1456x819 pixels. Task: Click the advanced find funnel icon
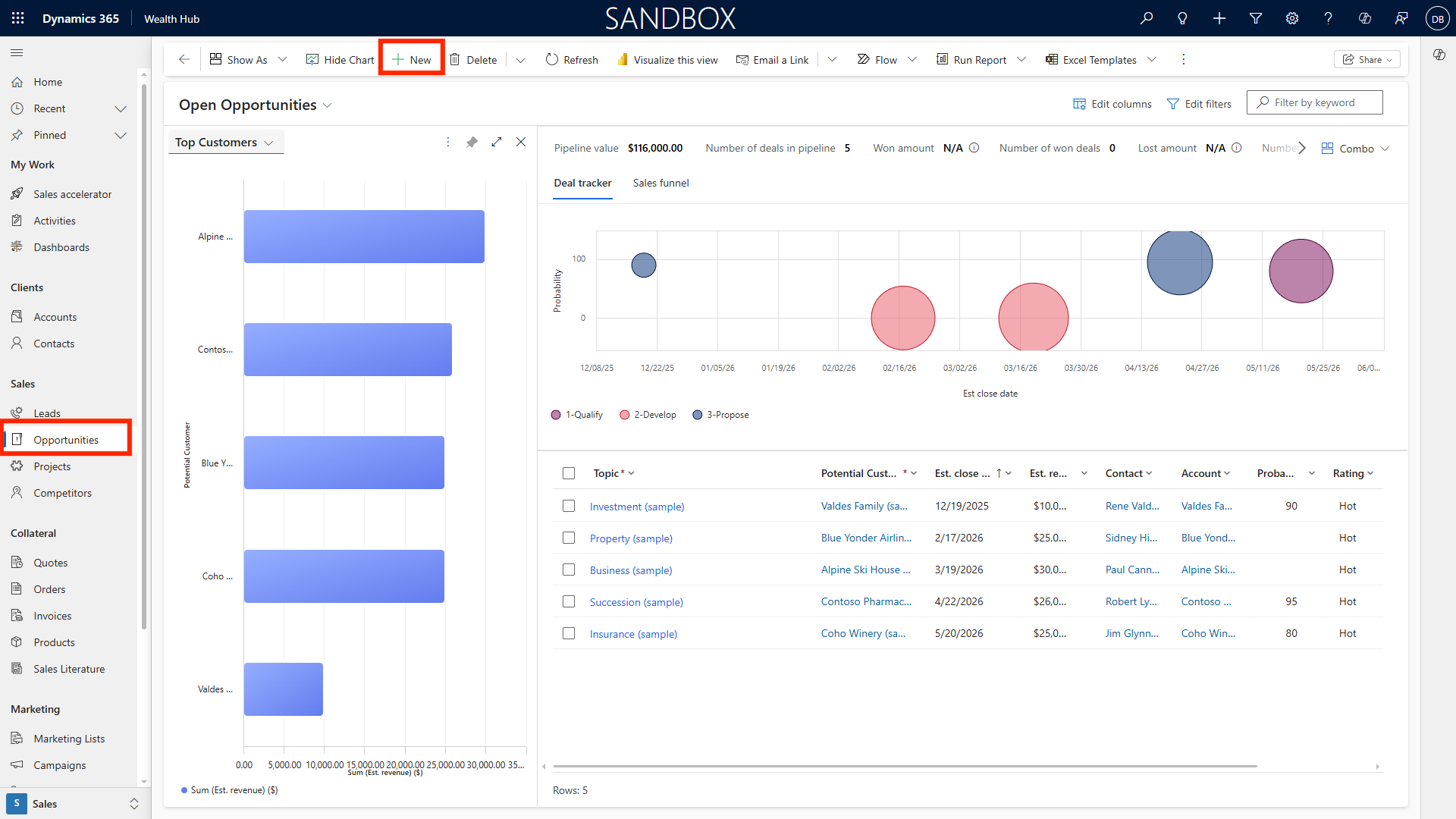click(x=1256, y=18)
